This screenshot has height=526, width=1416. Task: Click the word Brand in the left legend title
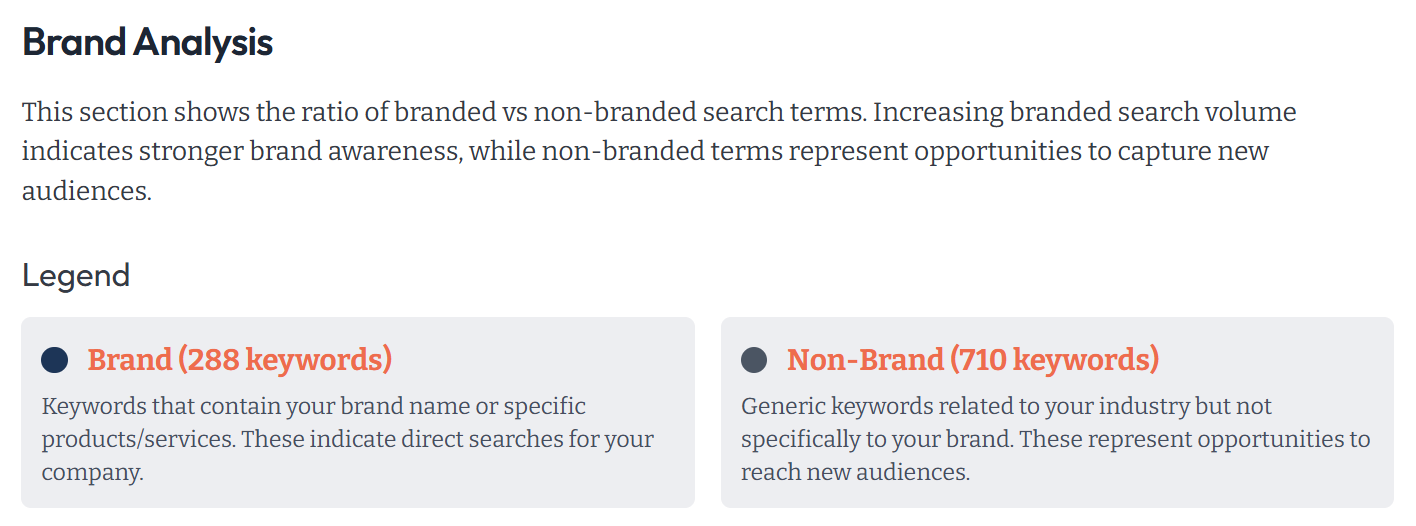[x=130, y=360]
